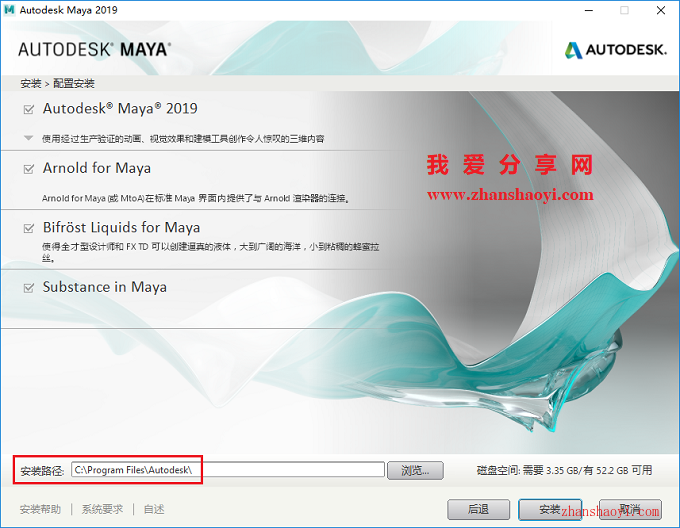Minimize the installer window

coord(586,10)
